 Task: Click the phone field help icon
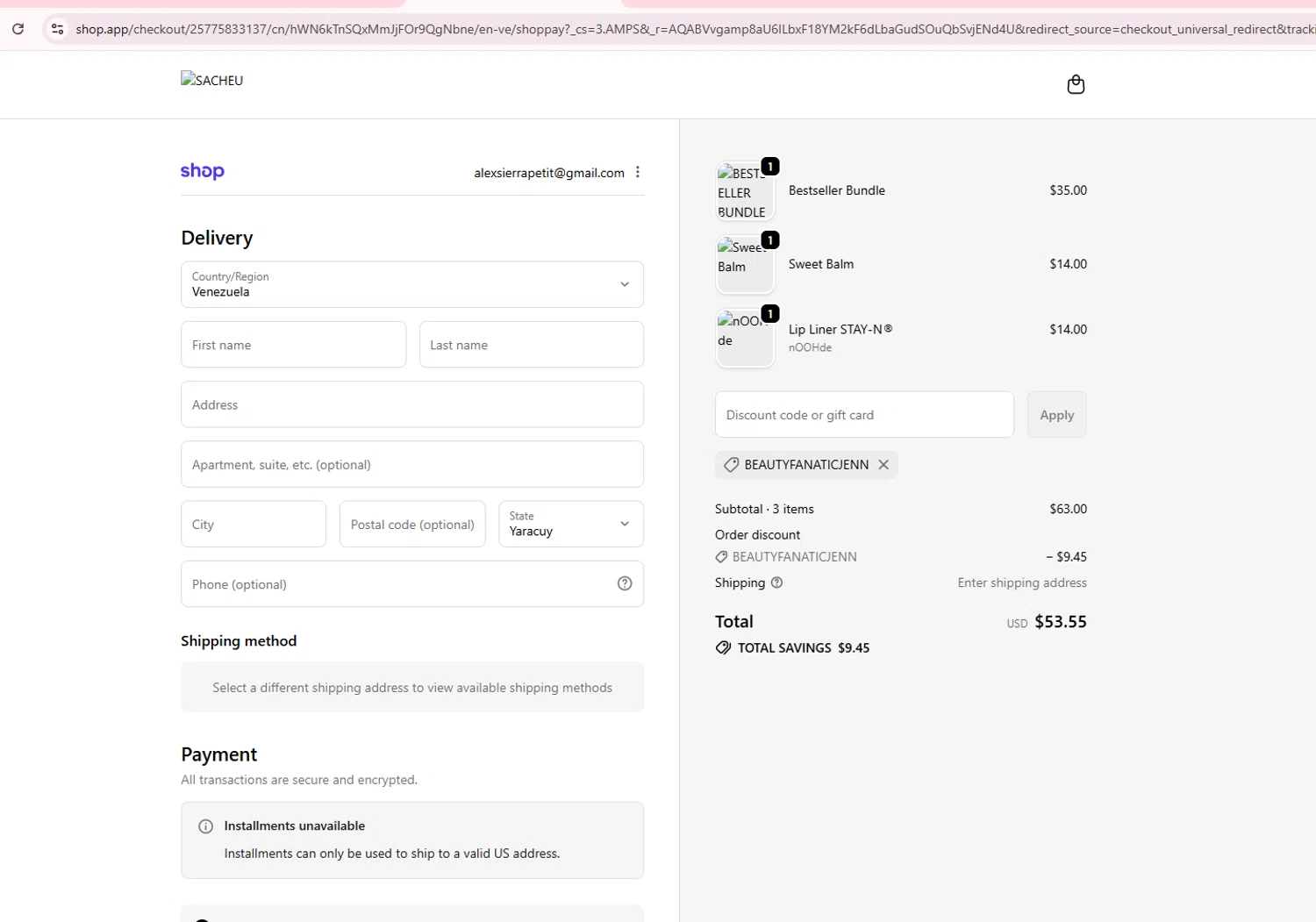click(x=625, y=583)
